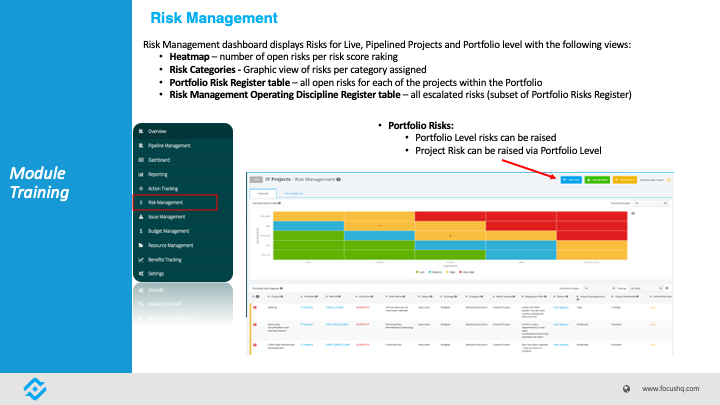This screenshot has width=720, height=405.
Task: Open owner link in eBilling row
Action: pyautogui.click(x=561, y=307)
